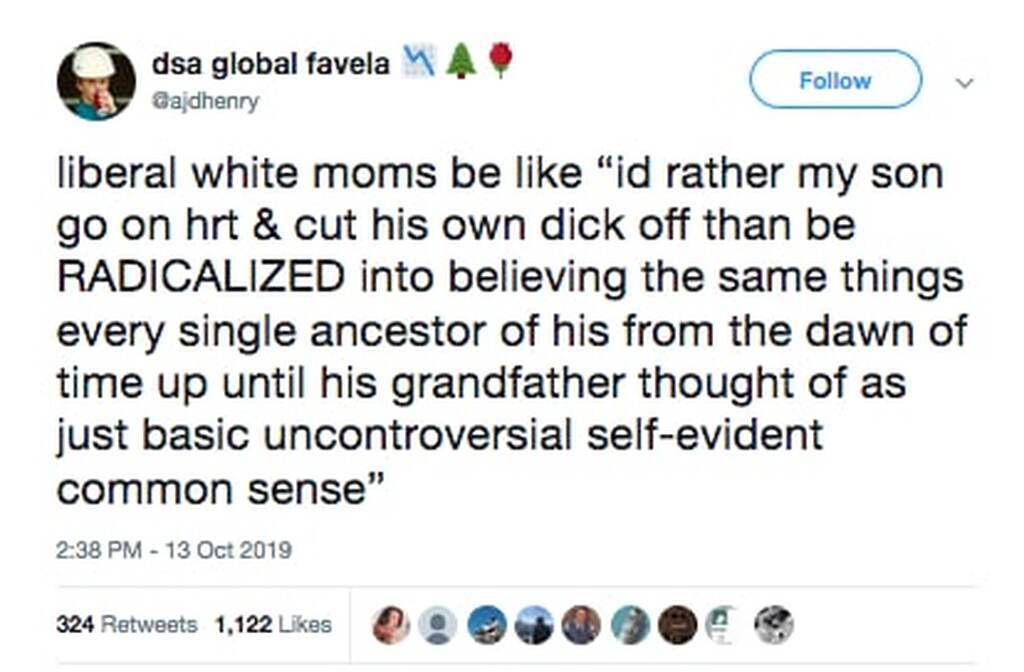1024x672 pixels.
Task: Click the tweet author's profile avatar
Action: click(96, 82)
